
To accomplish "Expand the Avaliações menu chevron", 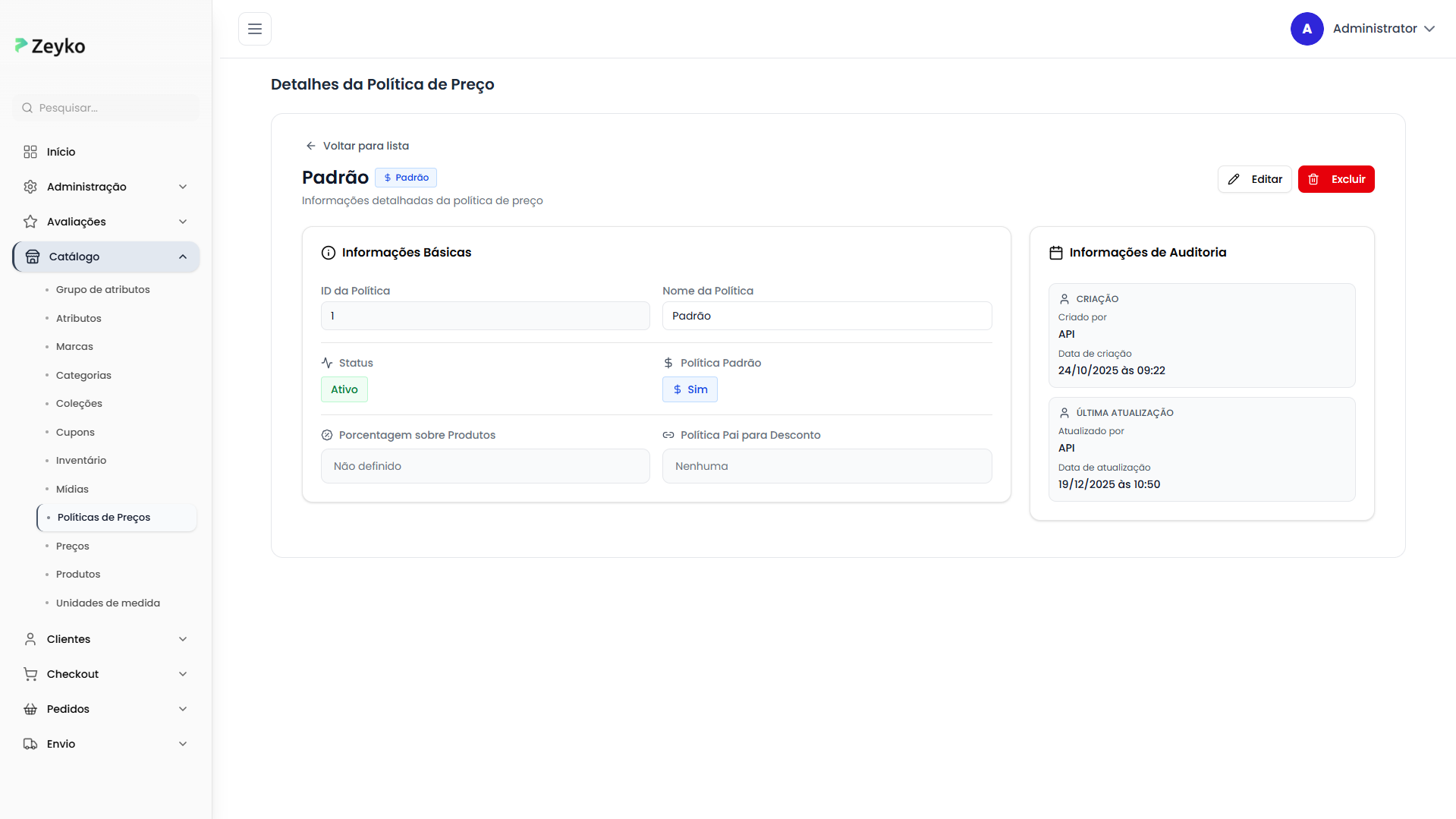I will tap(183, 222).
